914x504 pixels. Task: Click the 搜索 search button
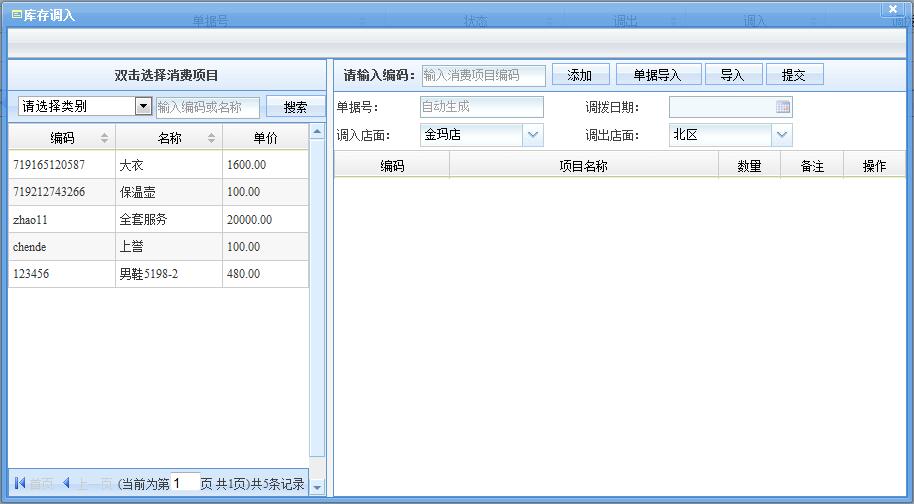[295, 107]
